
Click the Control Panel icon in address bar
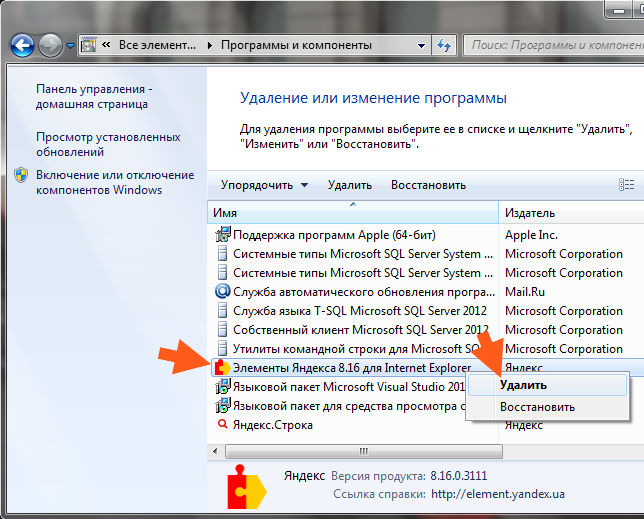click(x=88, y=44)
